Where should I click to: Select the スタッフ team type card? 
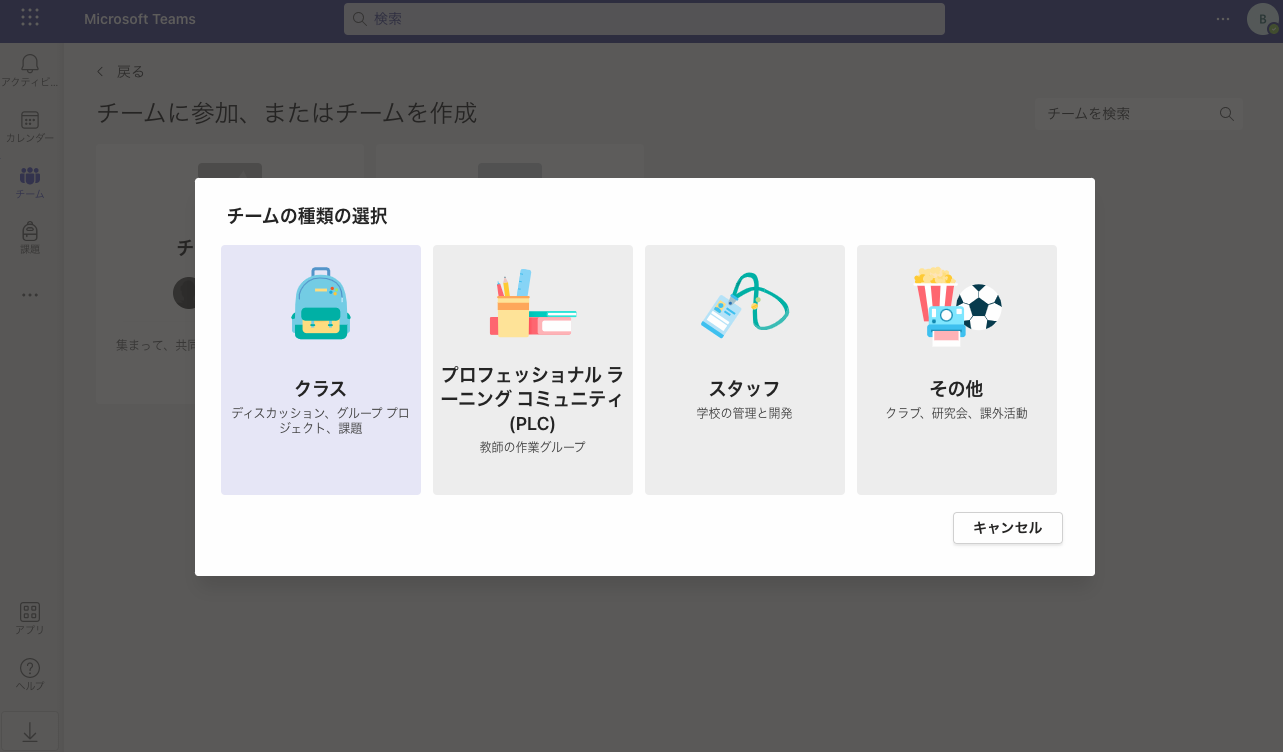pos(744,369)
